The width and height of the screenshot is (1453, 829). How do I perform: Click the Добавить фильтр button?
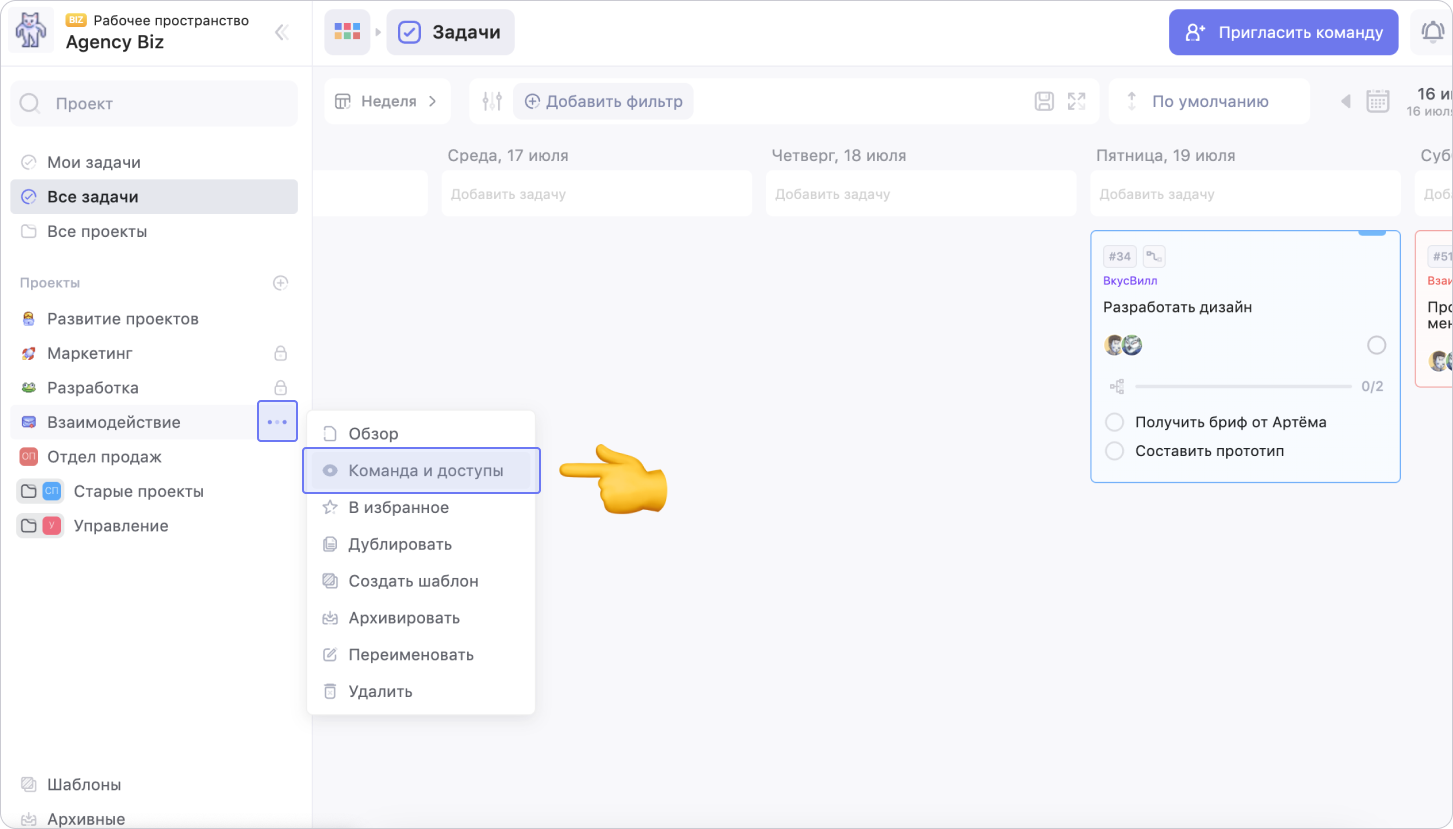coord(603,101)
